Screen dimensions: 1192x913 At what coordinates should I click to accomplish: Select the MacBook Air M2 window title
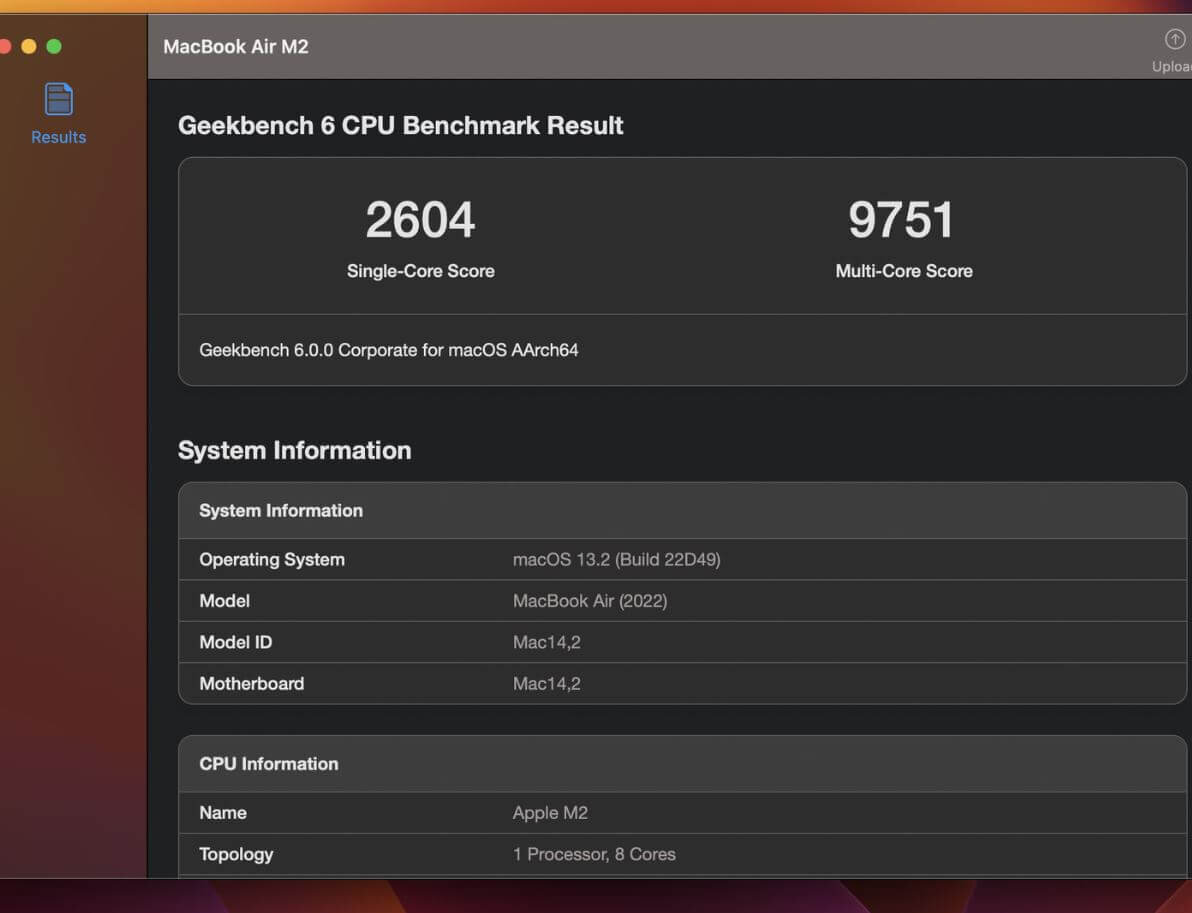pos(236,46)
